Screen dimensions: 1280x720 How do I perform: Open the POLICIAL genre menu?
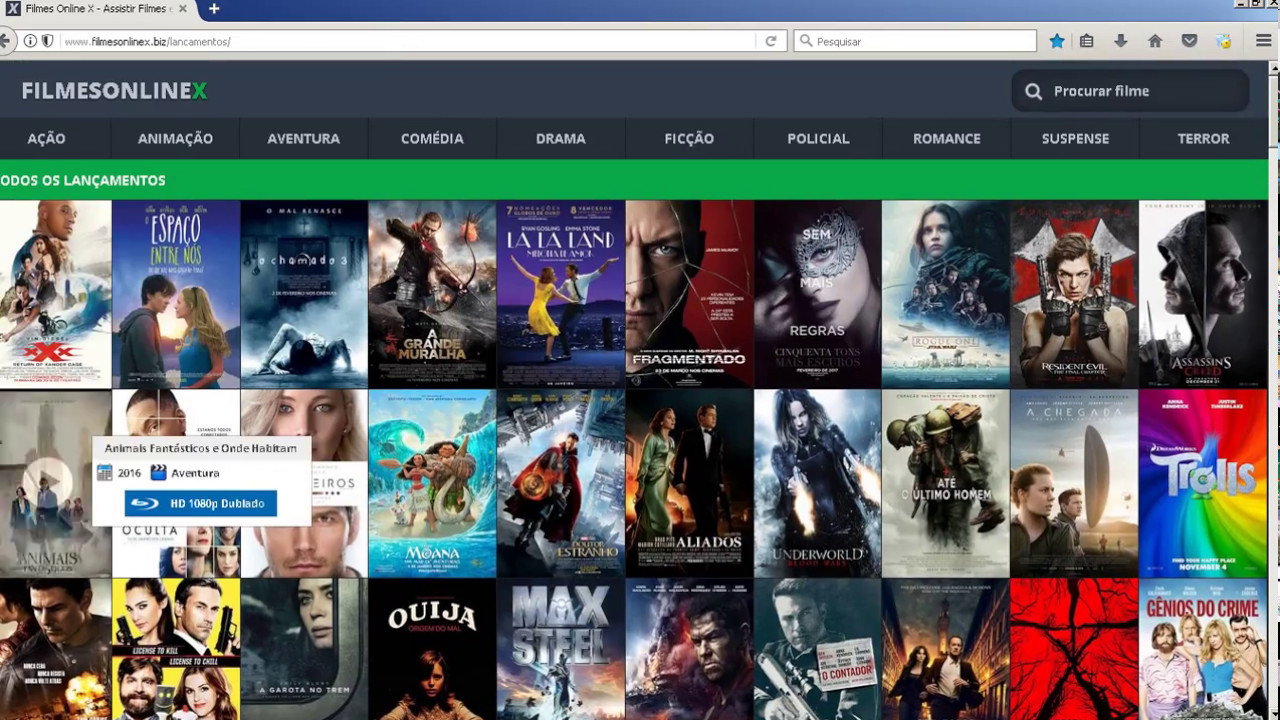click(818, 139)
